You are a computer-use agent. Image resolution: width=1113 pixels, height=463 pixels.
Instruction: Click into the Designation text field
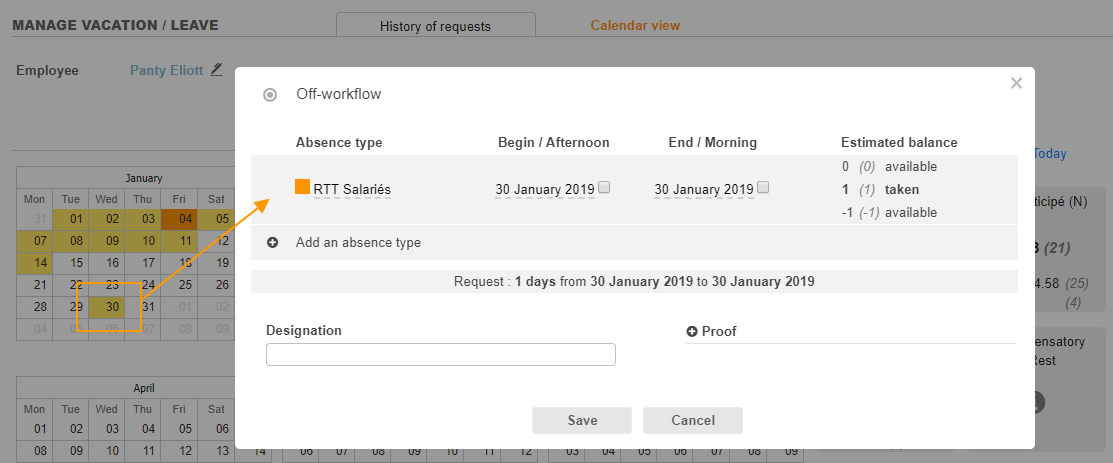click(440, 355)
